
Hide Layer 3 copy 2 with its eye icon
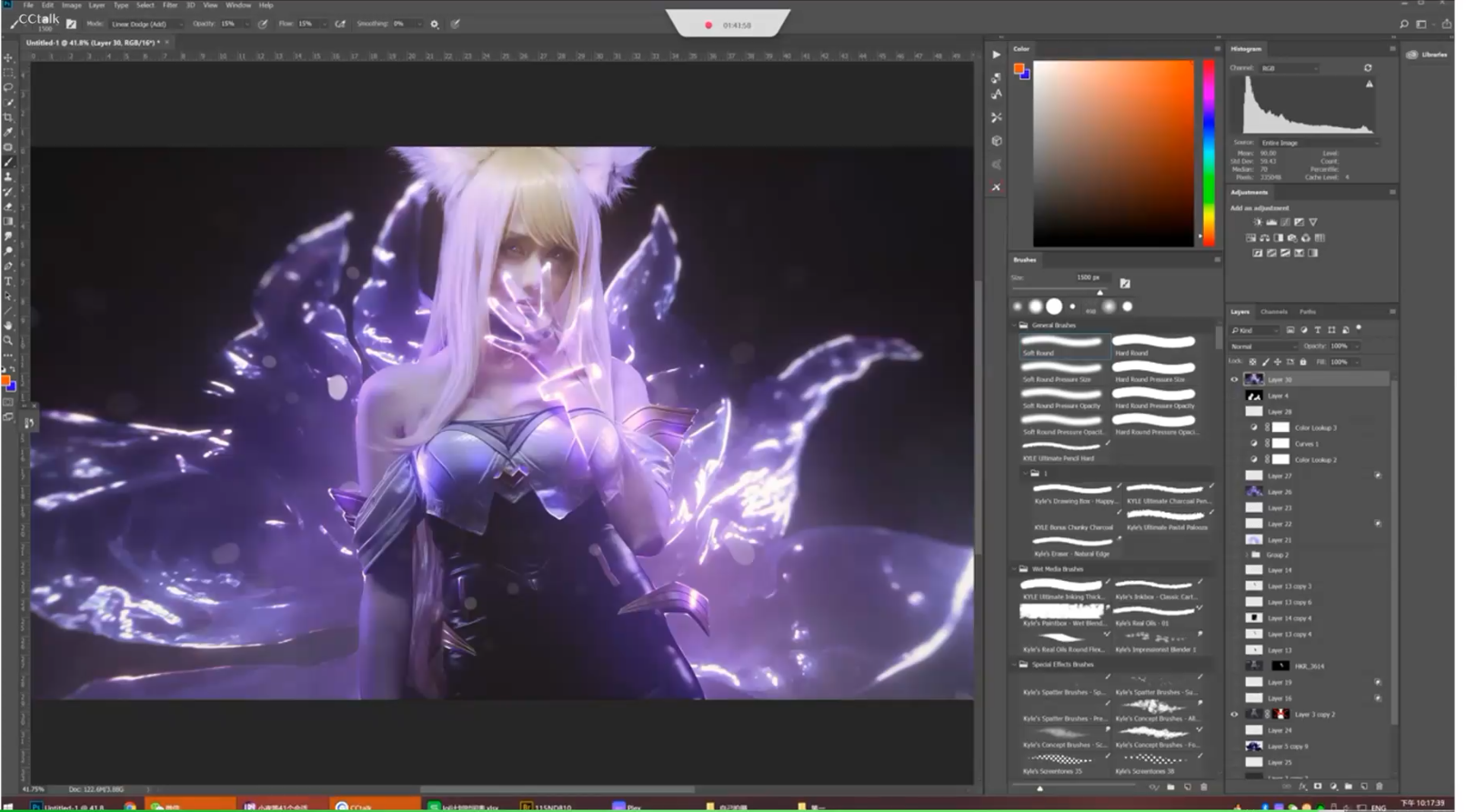click(x=1234, y=715)
